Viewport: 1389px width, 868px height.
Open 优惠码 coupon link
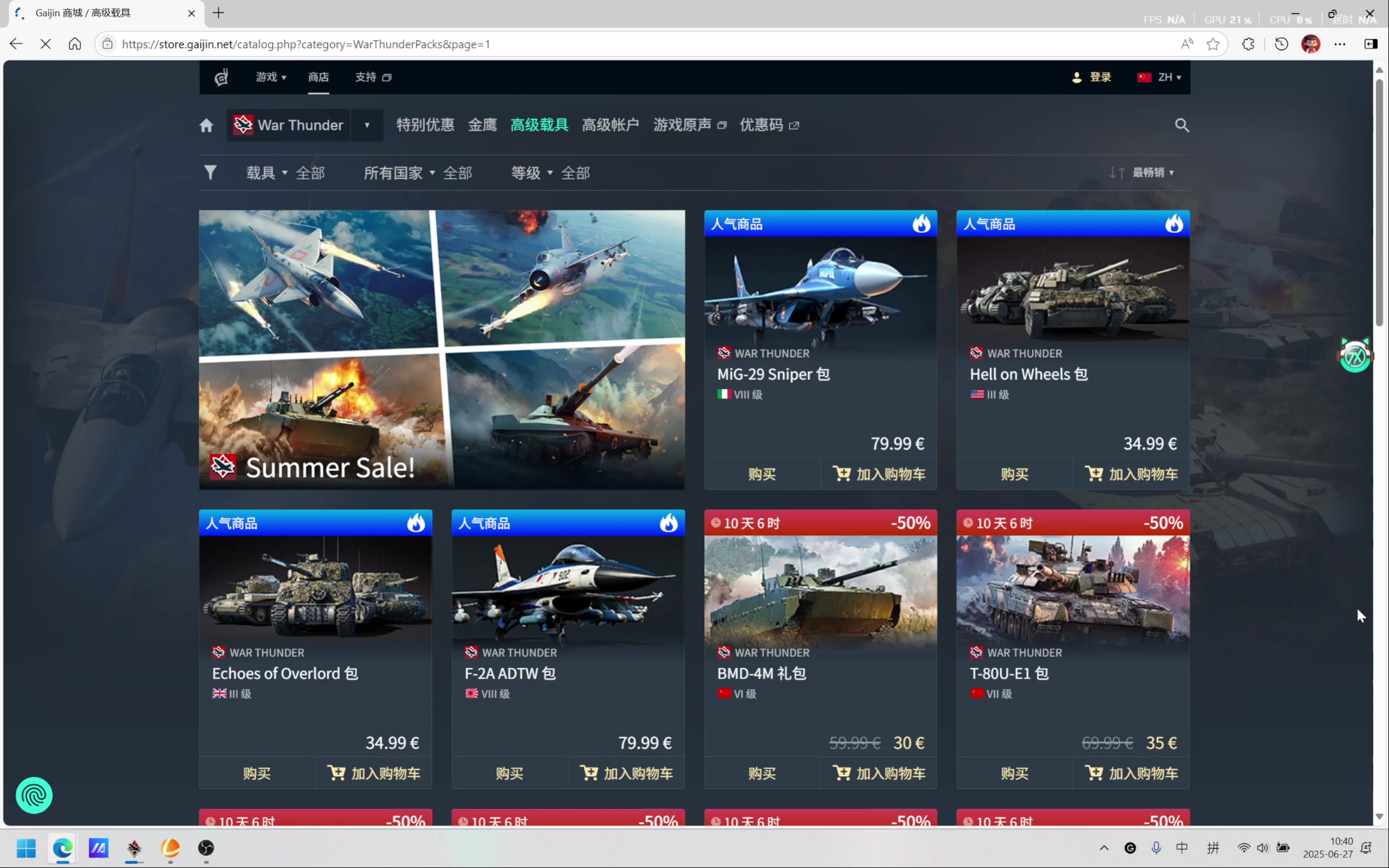click(770, 125)
